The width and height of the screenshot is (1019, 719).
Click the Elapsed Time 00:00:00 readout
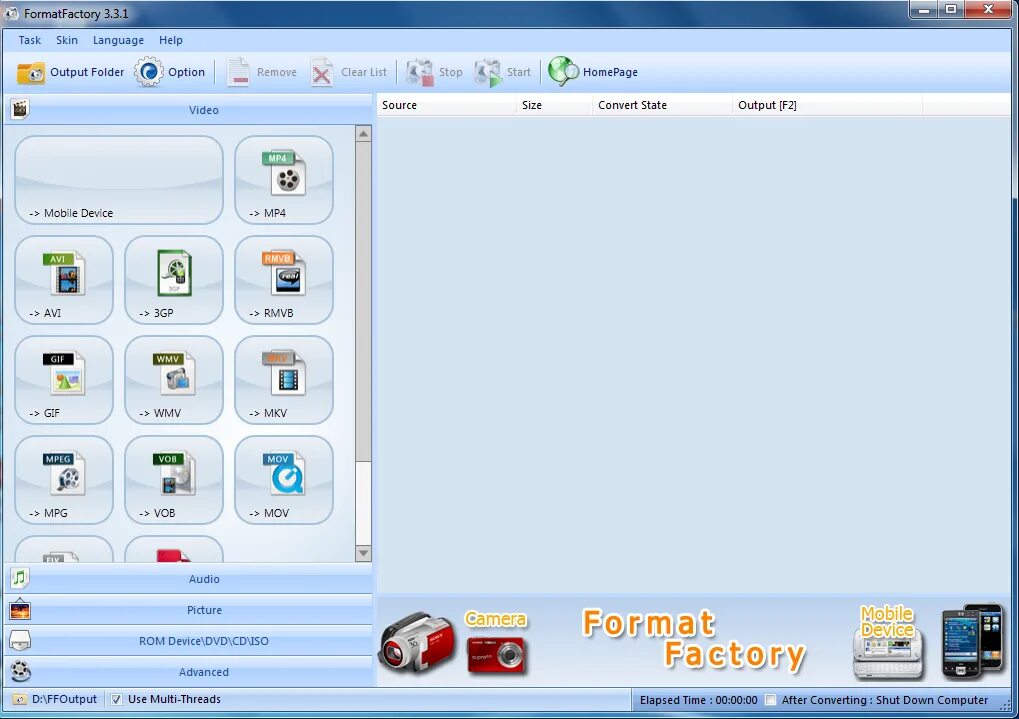[x=698, y=700]
